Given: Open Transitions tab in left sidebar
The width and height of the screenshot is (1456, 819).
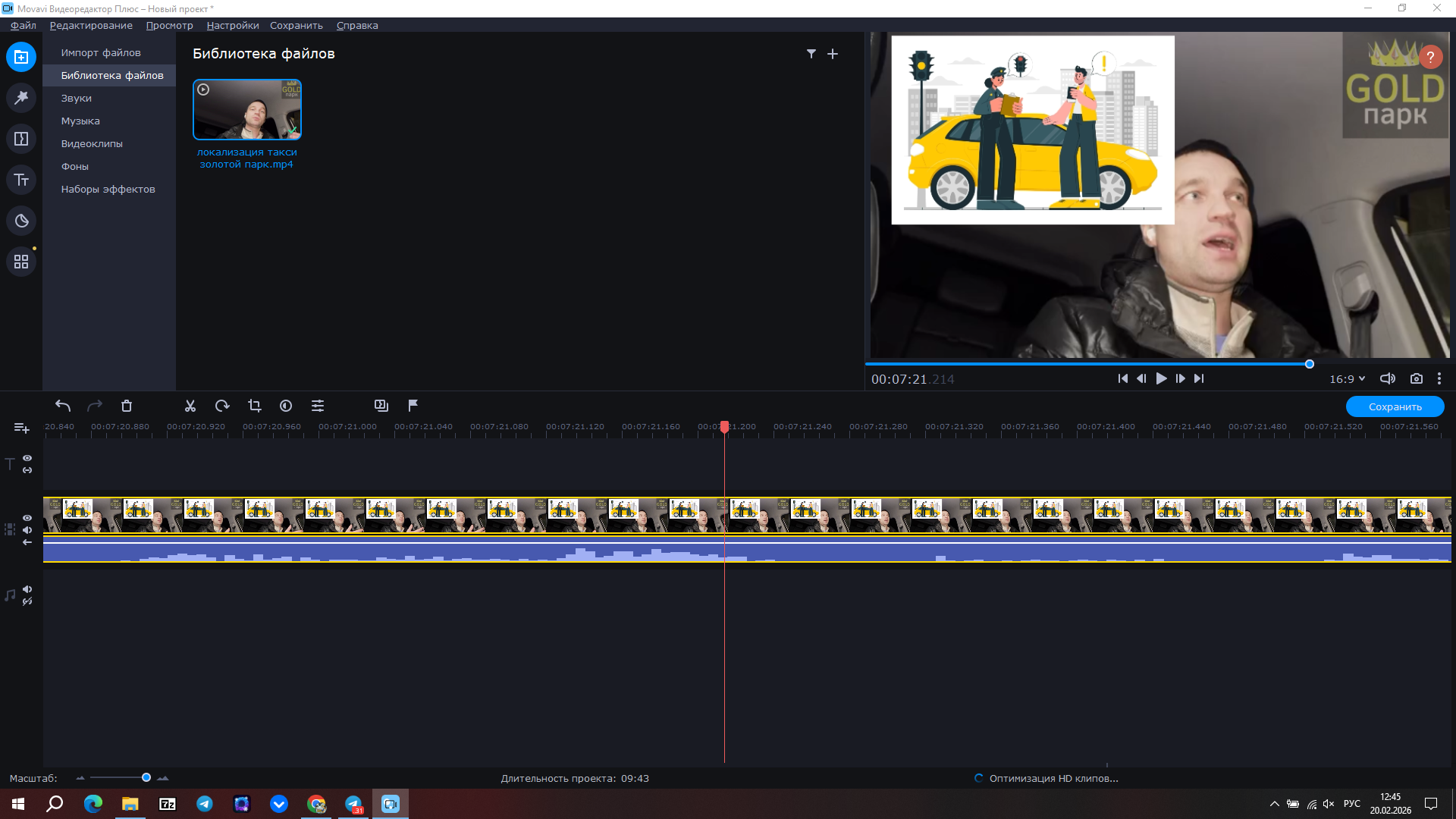Looking at the screenshot, I should point(21,139).
